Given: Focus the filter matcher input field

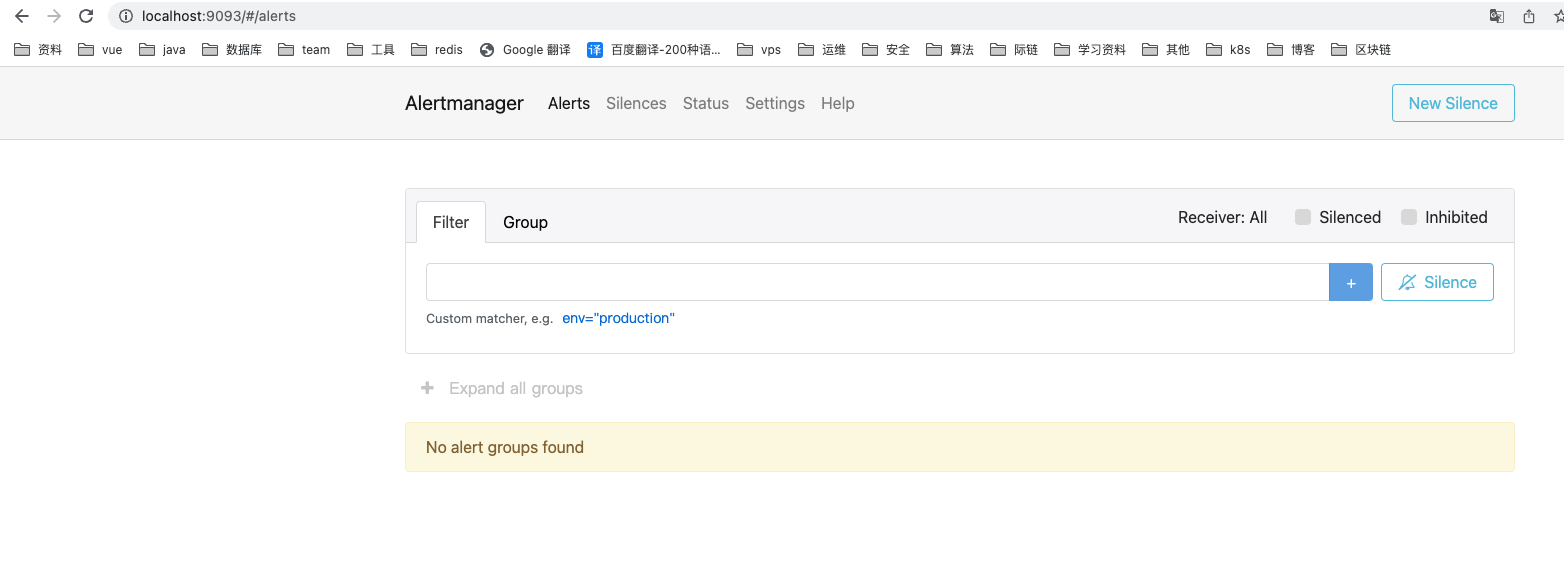Looking at the screenshot, I should (x=876, y=283).
